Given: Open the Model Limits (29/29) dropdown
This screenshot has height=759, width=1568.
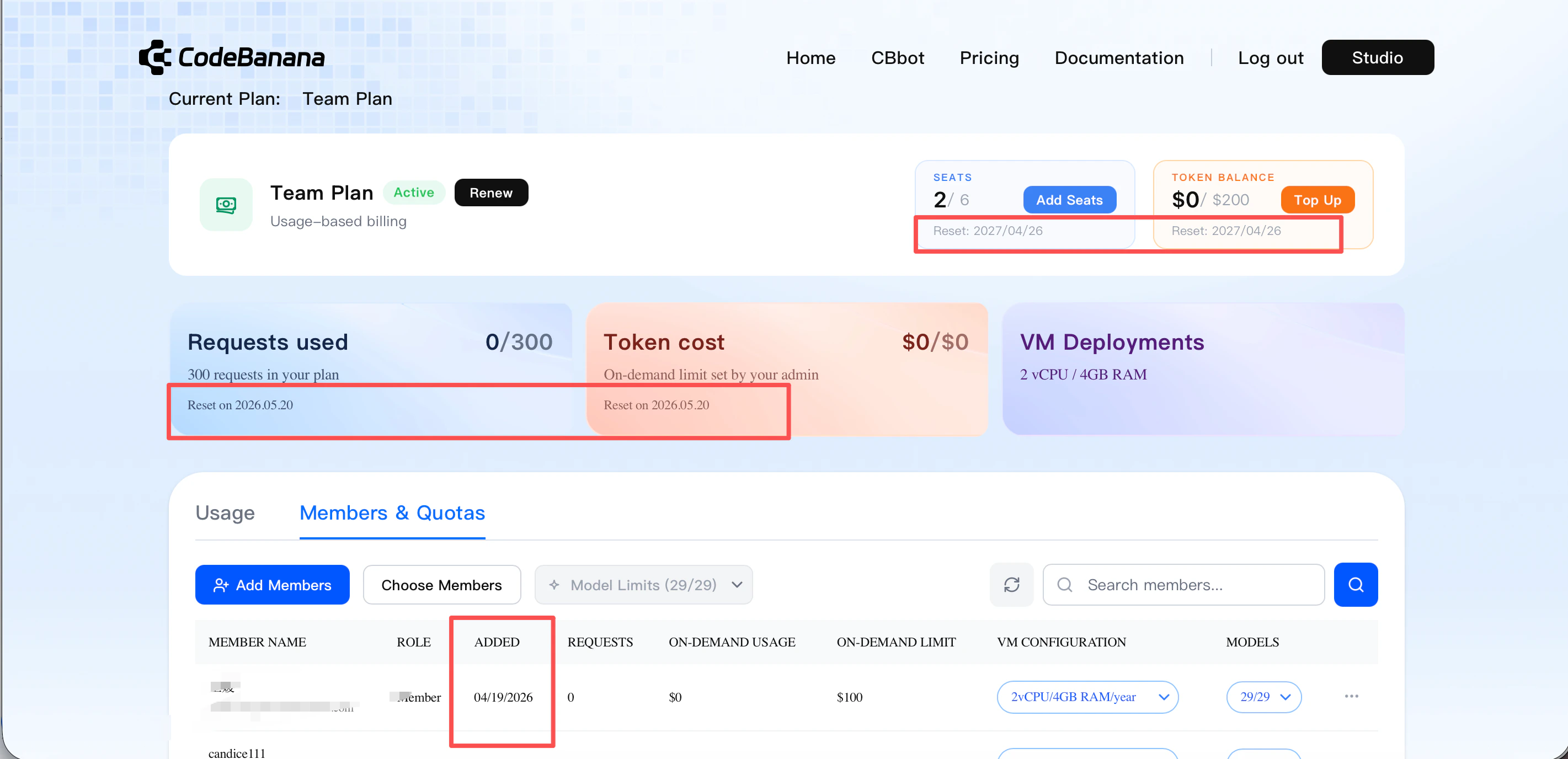Looking at the screenshot, I should [643, 584].
